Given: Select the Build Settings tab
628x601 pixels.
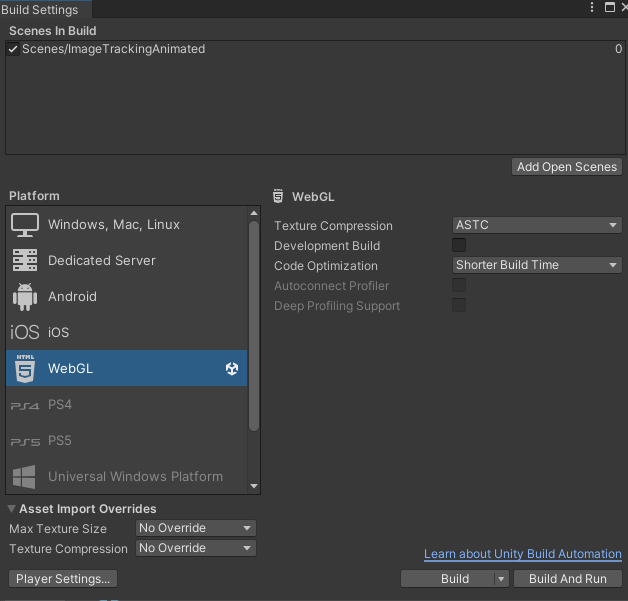Looking at the screenshot, I should 40,9.
